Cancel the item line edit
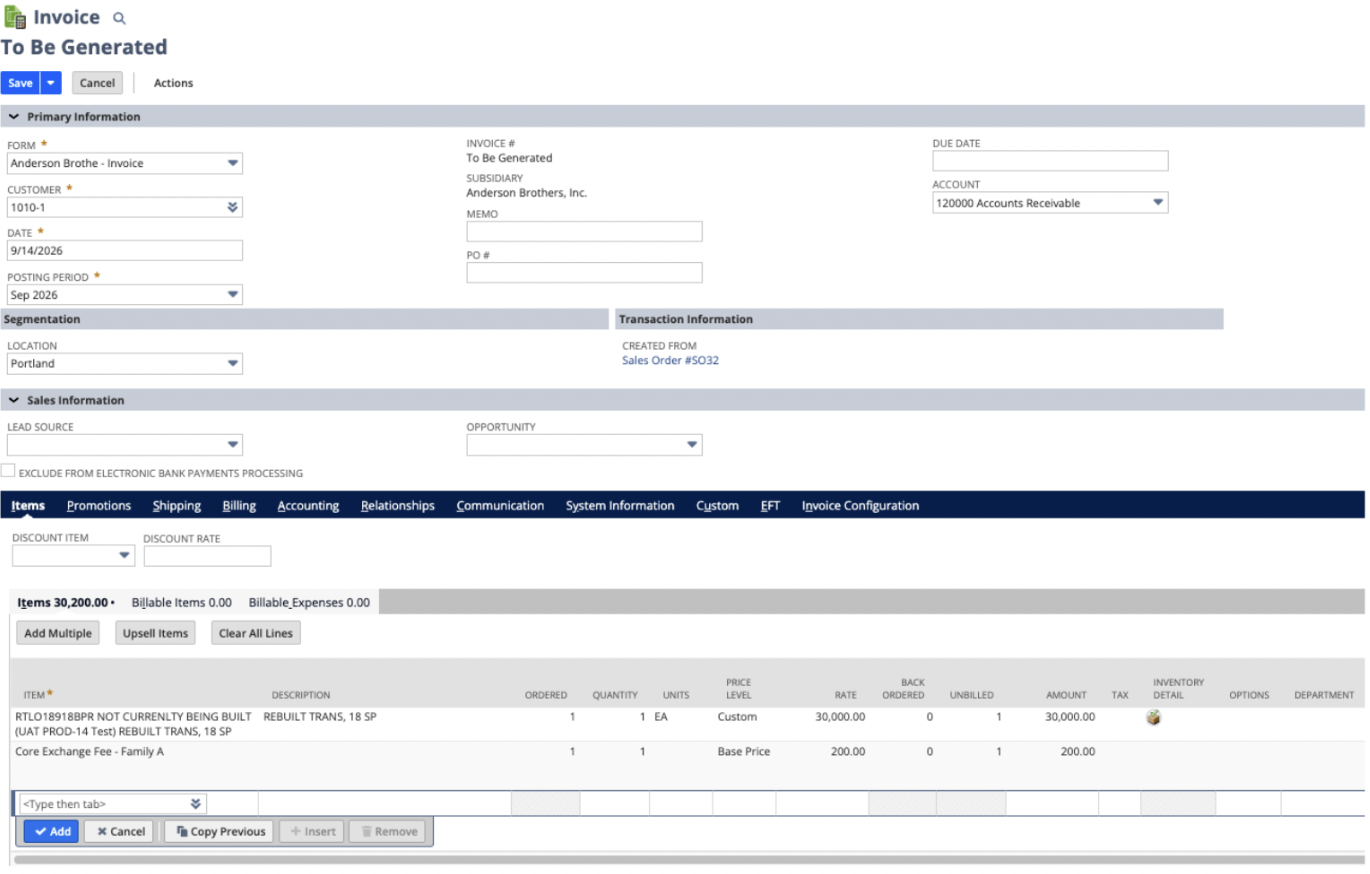Viewport: 1370px width, 874px height. [x=121, y=831]
